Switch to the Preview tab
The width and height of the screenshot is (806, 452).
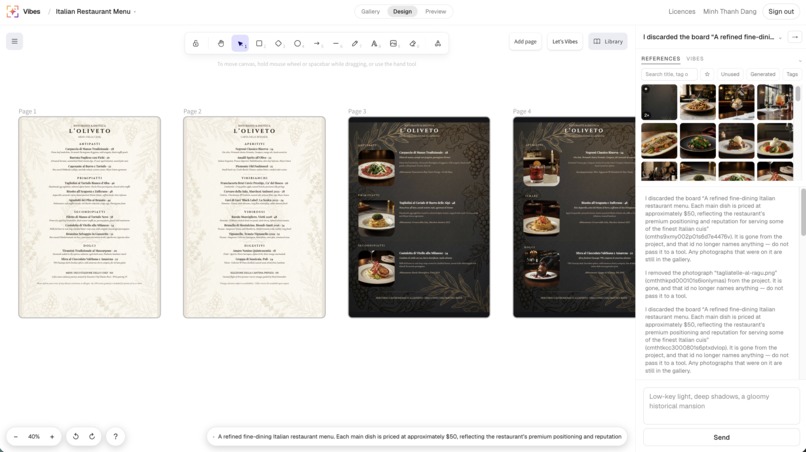point(435,11)
